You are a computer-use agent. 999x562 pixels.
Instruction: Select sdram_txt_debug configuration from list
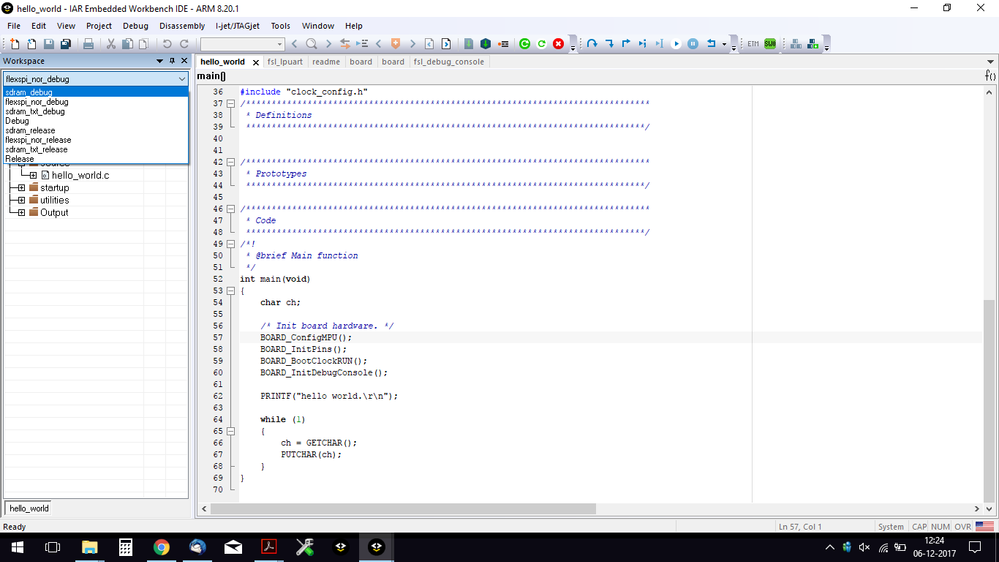tap(96, 112)
